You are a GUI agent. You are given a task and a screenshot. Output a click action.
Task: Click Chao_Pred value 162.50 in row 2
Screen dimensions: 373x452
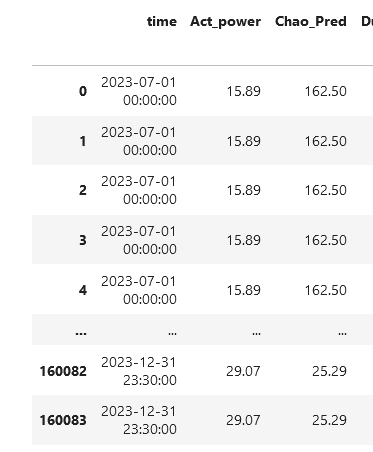tap(326, 190)
